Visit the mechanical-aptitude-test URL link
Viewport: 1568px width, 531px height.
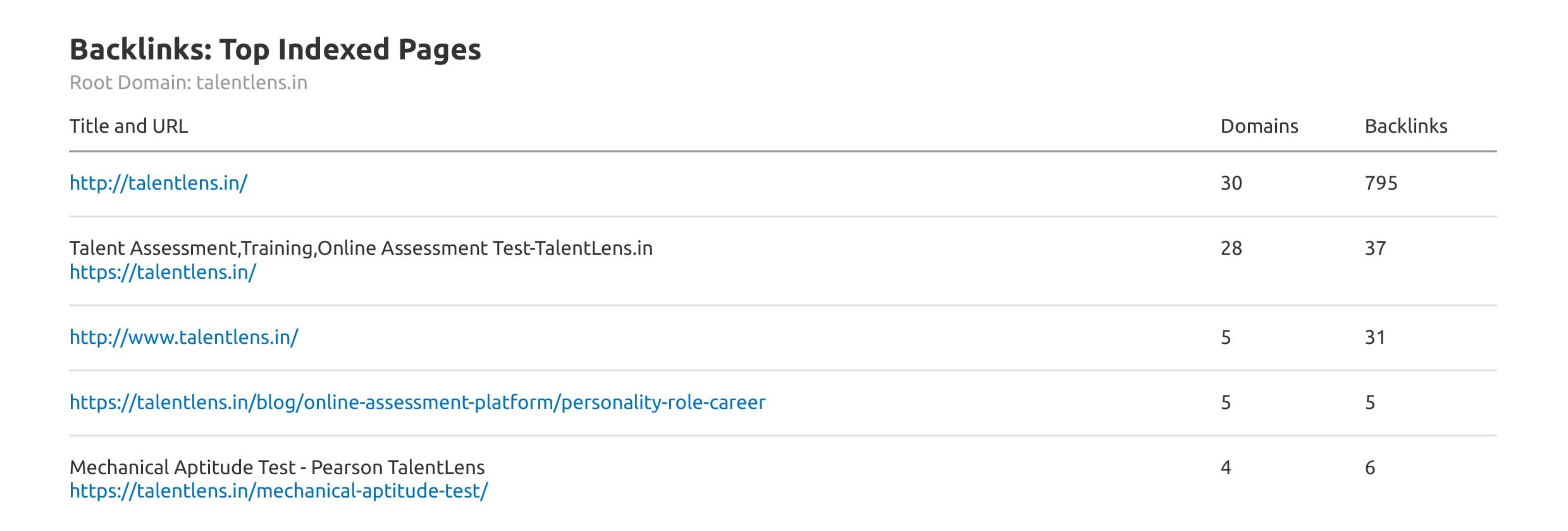(278, 491)
